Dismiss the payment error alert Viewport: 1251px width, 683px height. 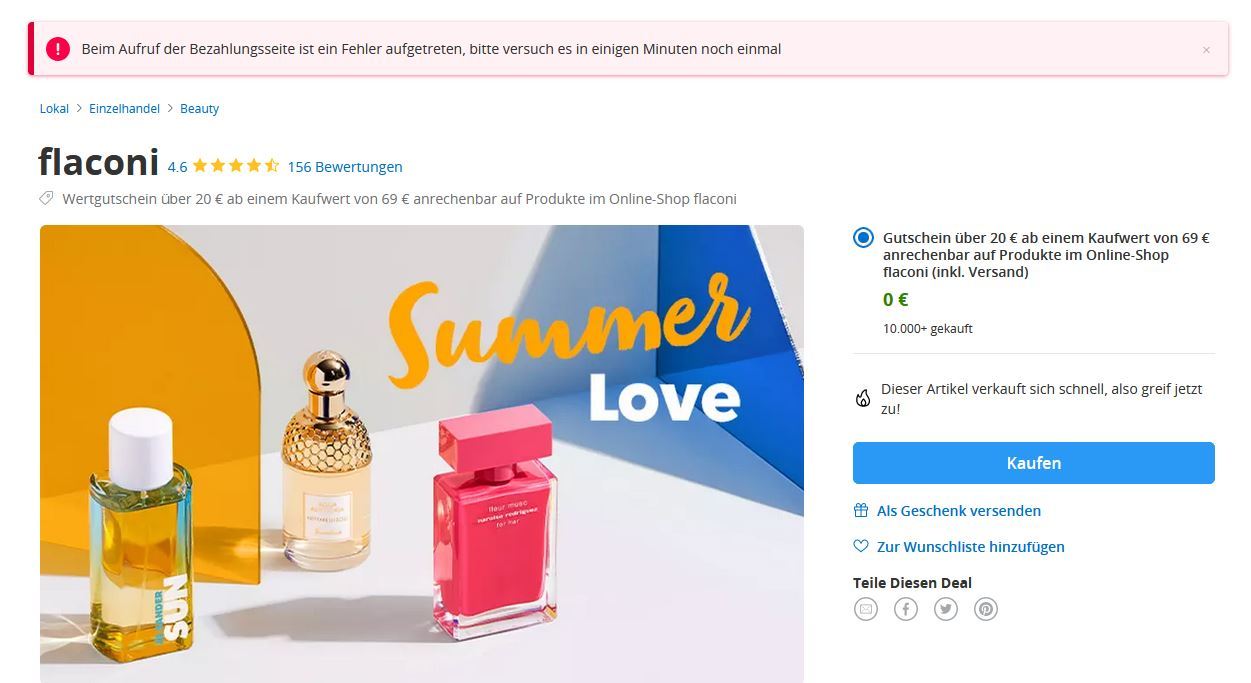pyautogui.click(x=1206, y=50)
